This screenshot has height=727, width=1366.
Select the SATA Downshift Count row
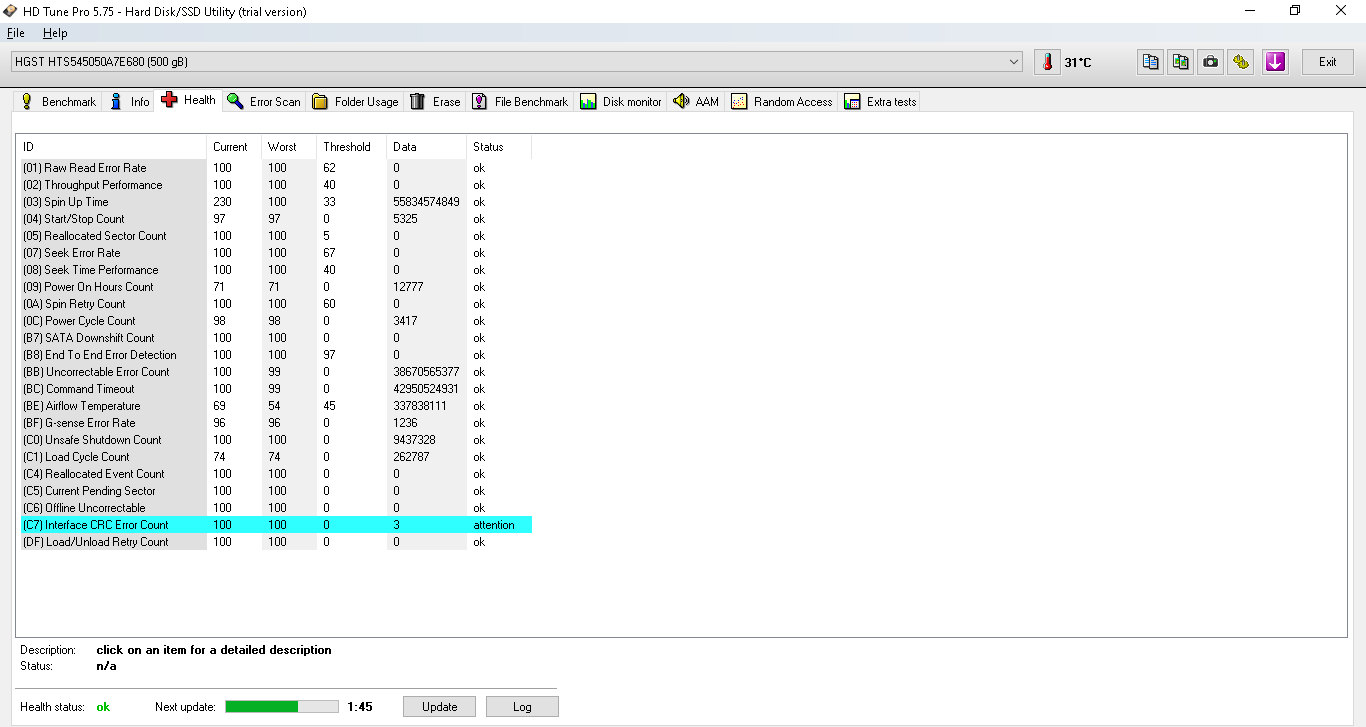[x=276, y=338]
